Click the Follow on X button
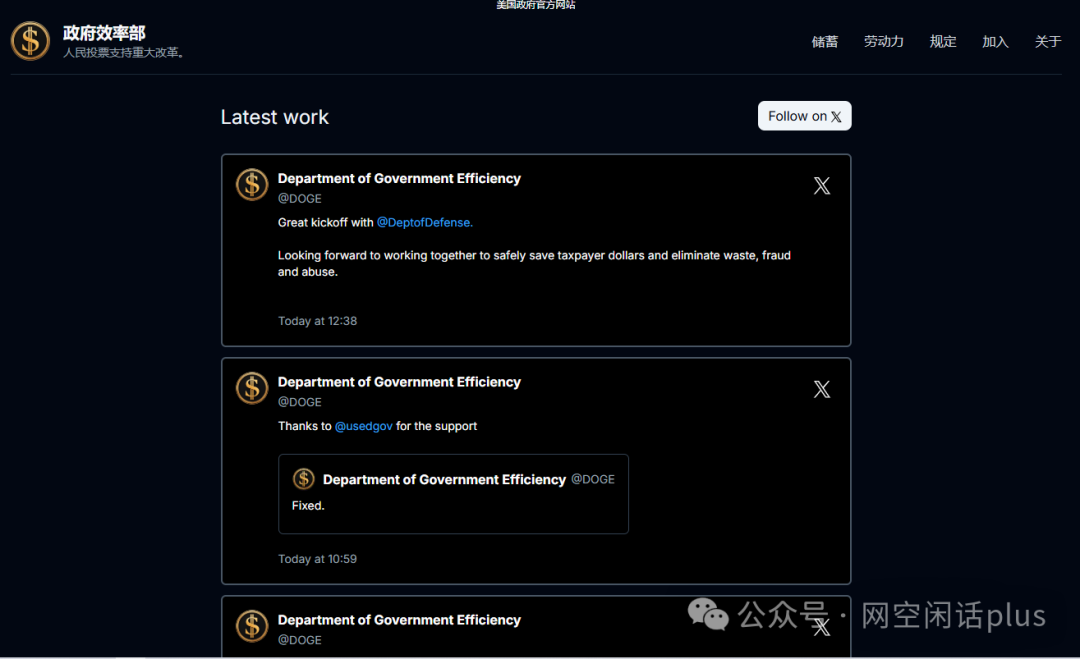1080x659 pixels. click(x=804, y=116)
